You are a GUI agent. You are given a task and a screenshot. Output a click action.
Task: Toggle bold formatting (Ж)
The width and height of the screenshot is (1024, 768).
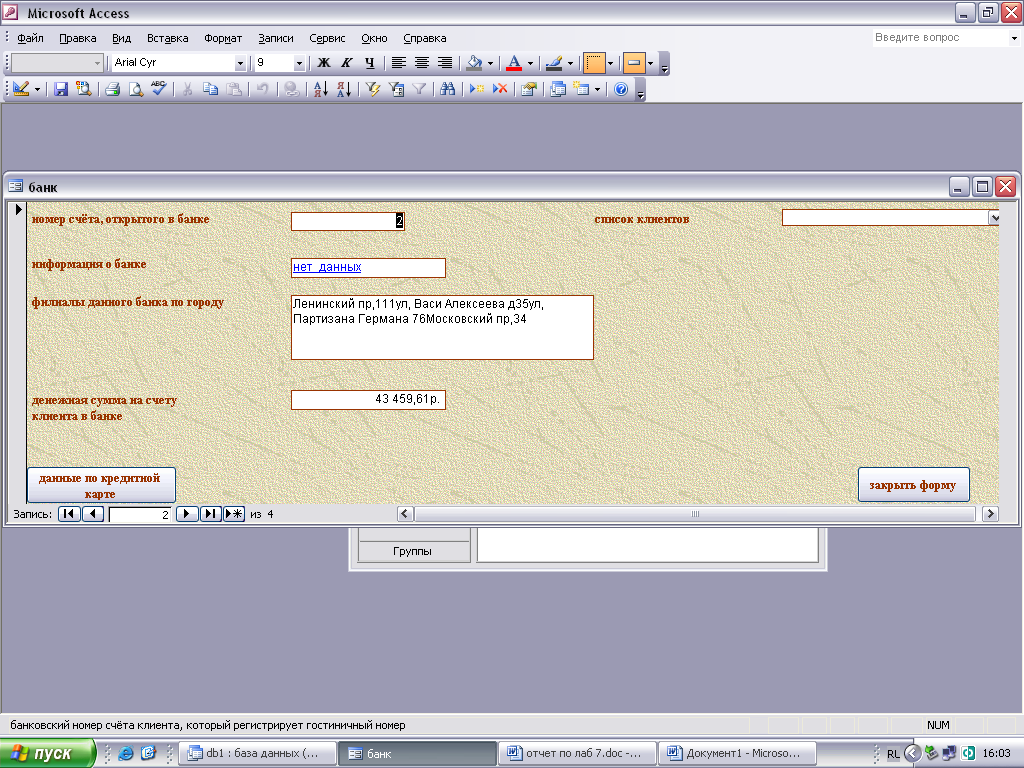(x=323, y=63)
